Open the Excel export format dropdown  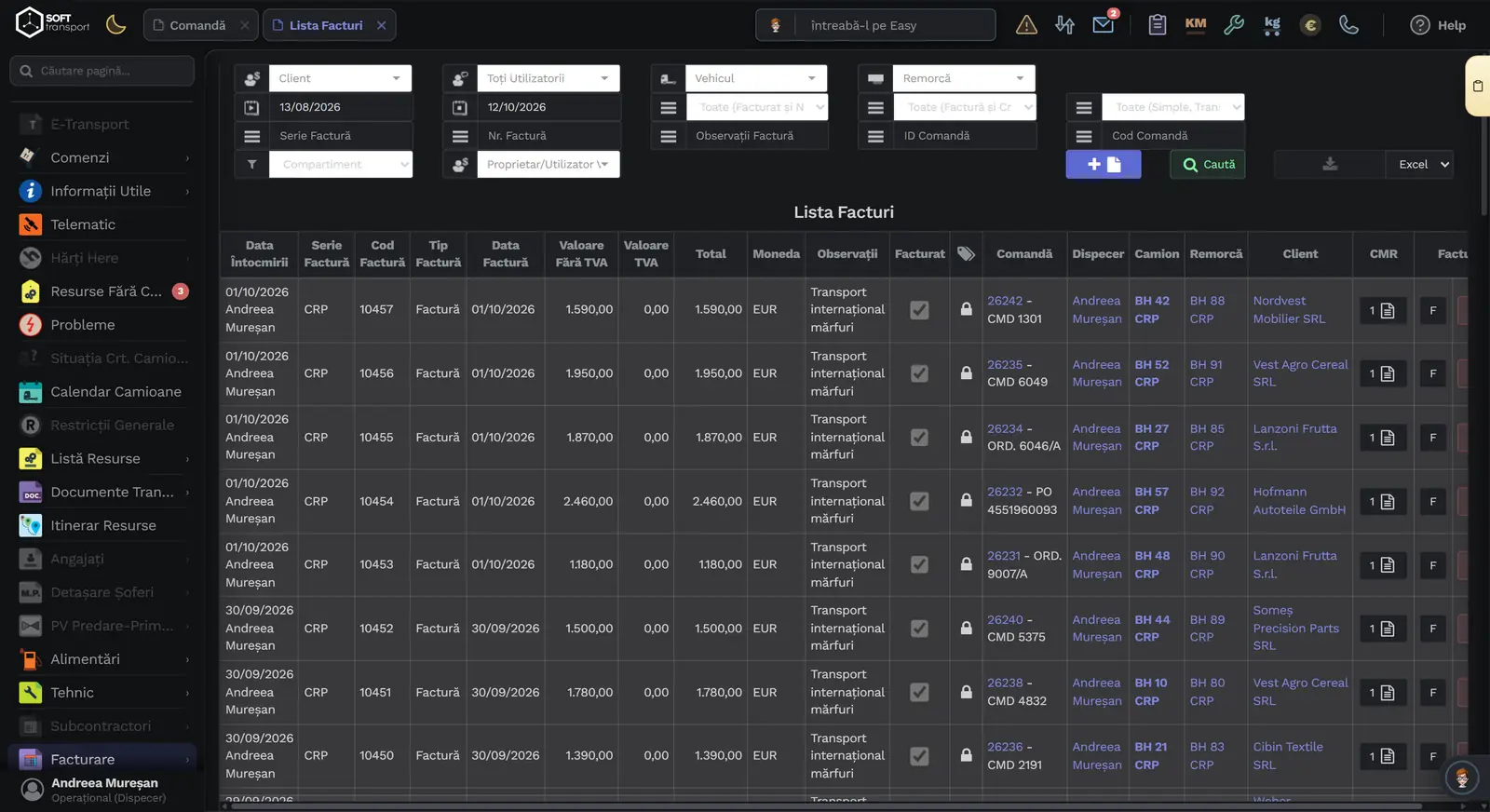point(1420,164)
